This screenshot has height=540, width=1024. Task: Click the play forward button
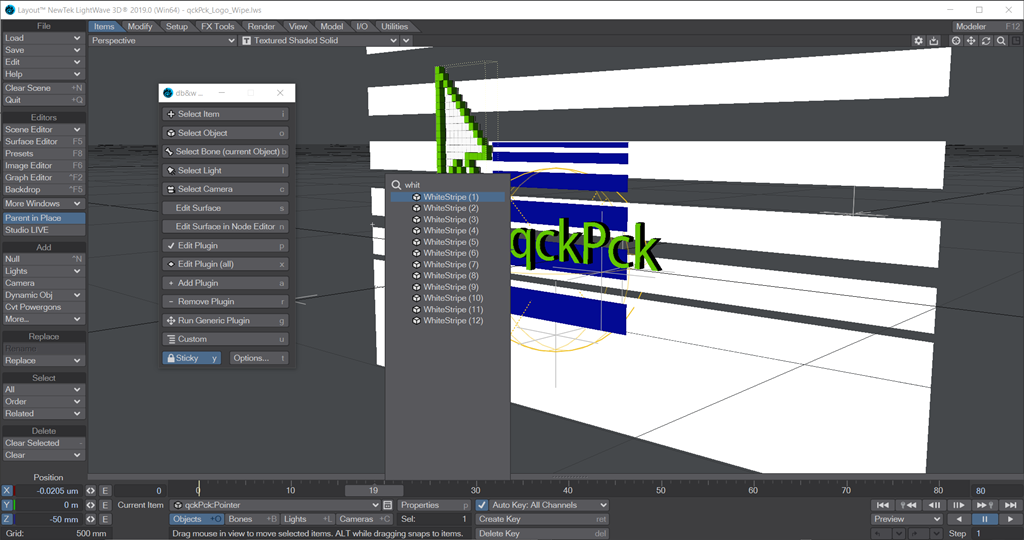(1010, 519)
